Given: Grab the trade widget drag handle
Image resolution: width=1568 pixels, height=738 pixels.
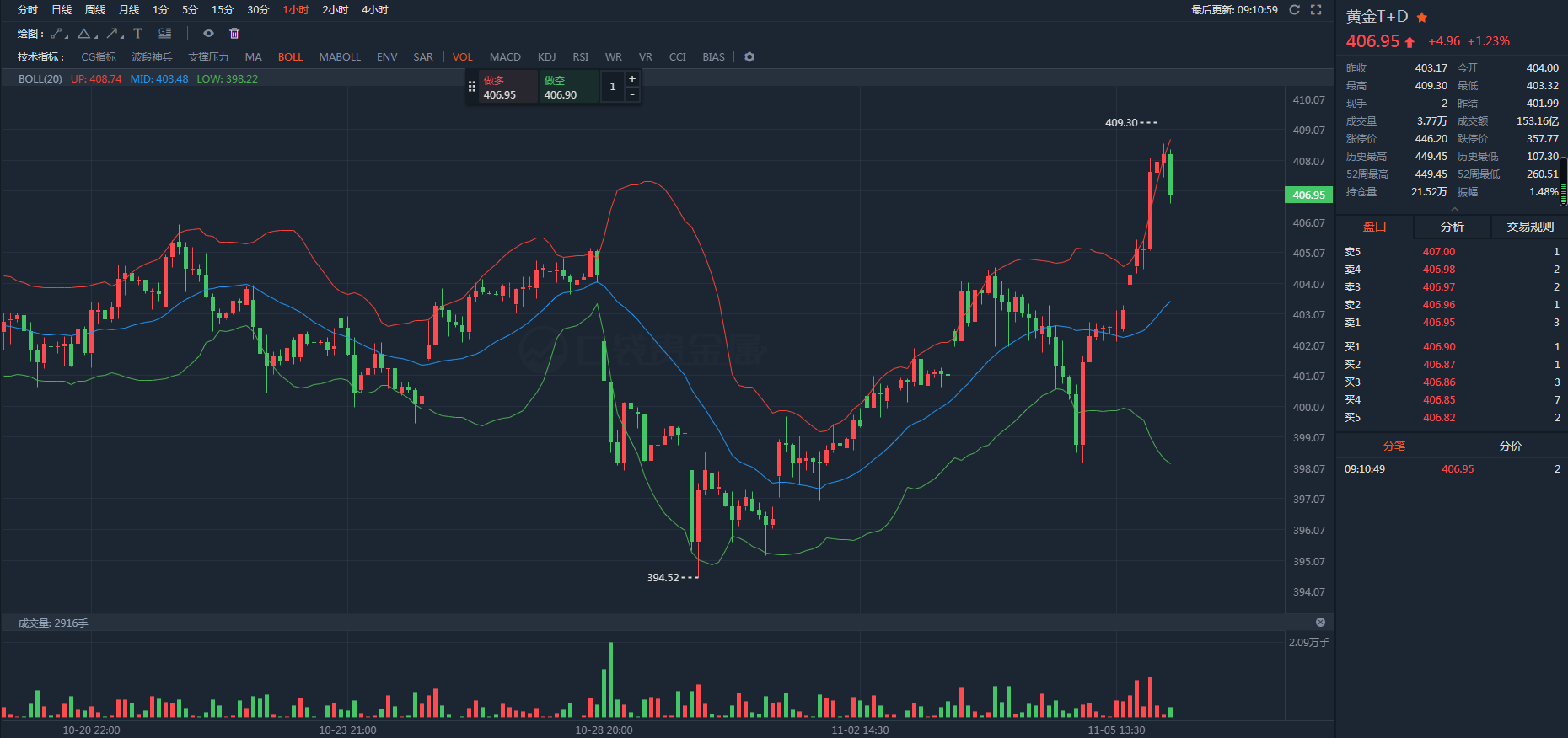Looking at the screenshot, I should coord(472,87).
